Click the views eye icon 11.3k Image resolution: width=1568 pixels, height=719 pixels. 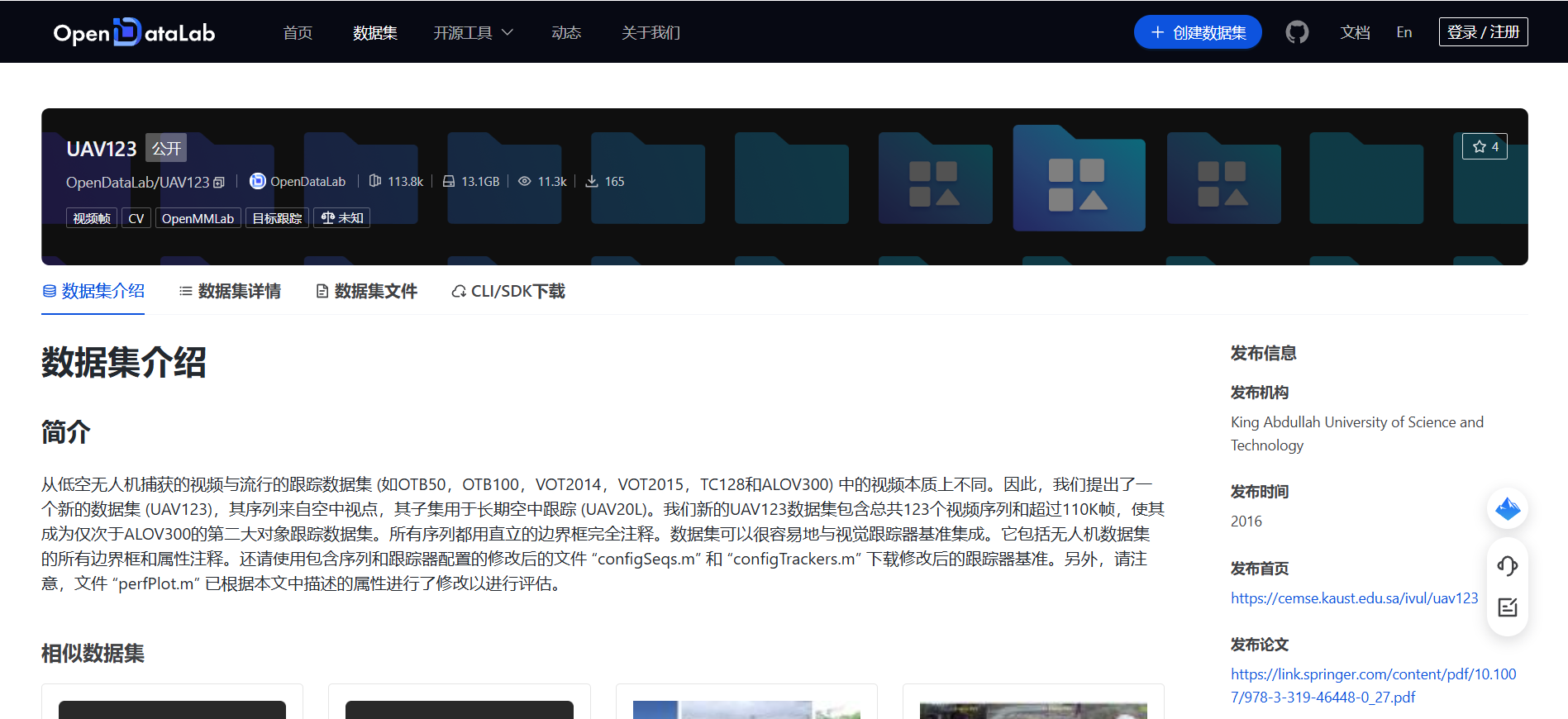[x=525, y=181]
